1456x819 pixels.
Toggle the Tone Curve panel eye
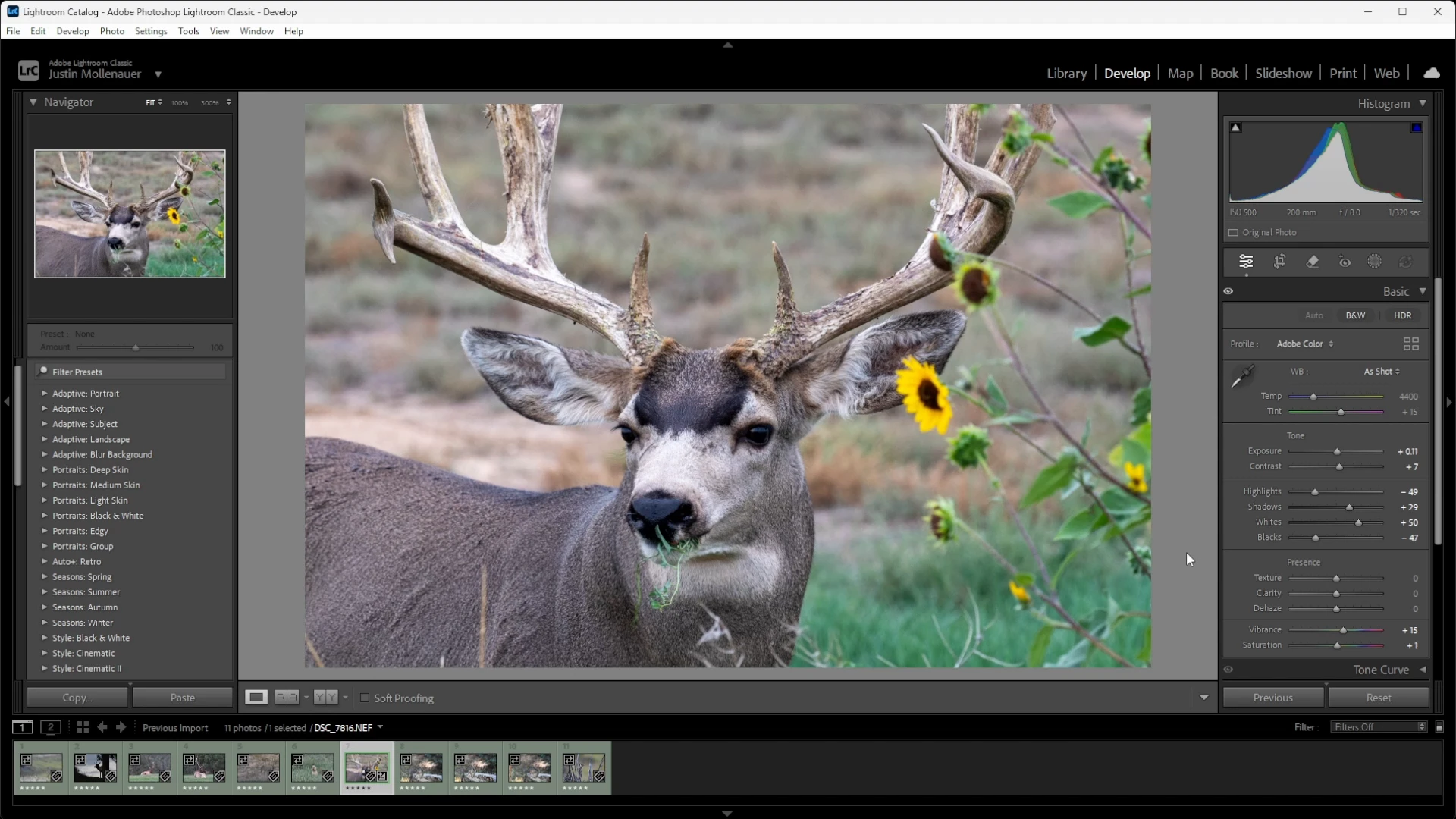pyautogui.click(x=1228, y=670)
